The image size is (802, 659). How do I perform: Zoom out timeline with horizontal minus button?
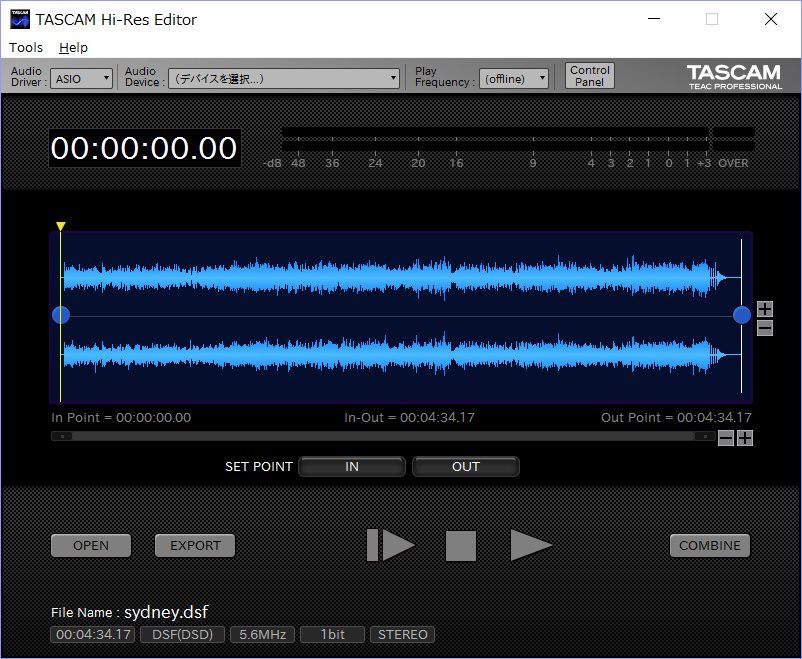[726, 438]
